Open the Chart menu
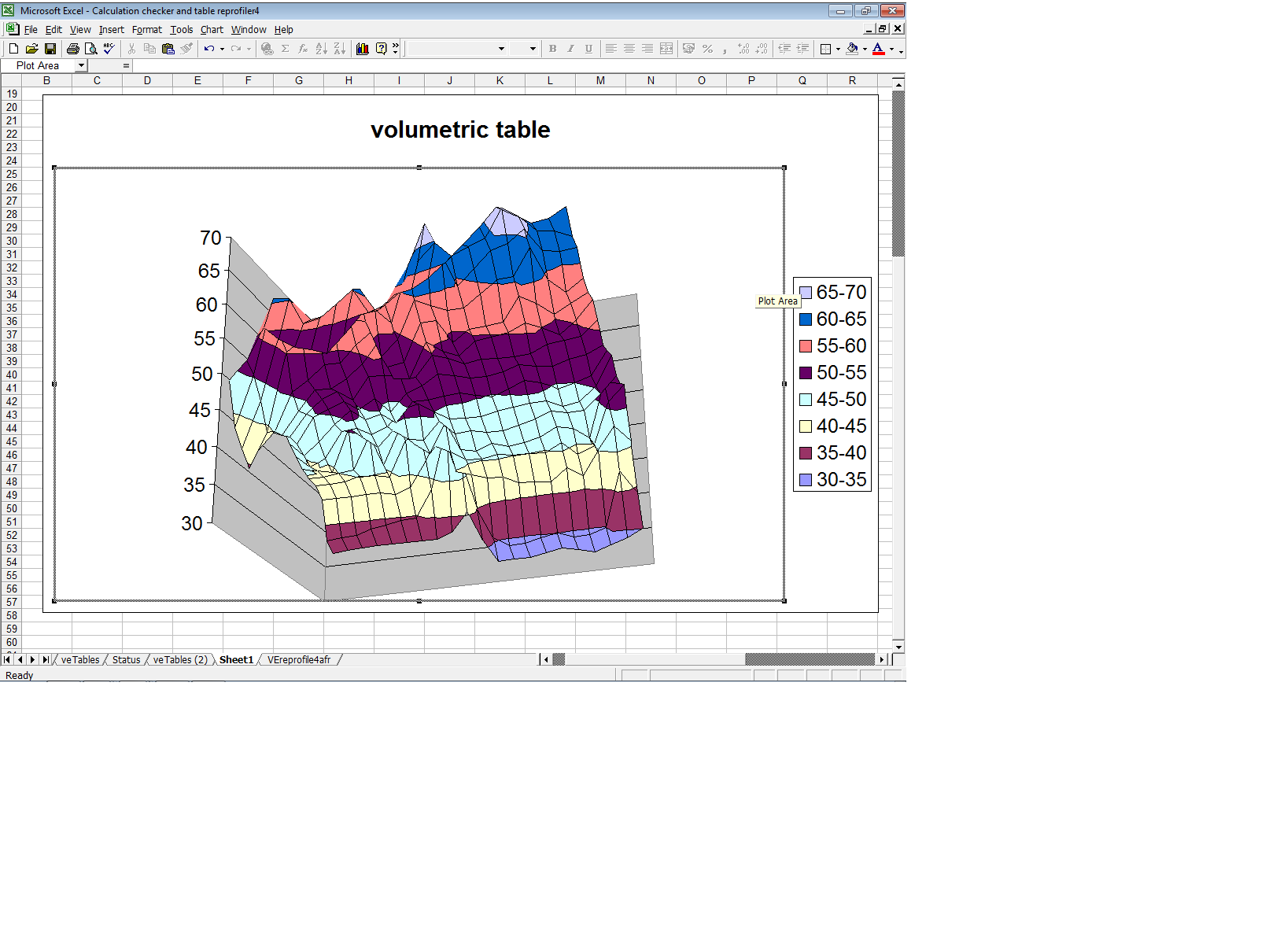The width and height of the screenshot is (1269, 952). pos(212,30)
